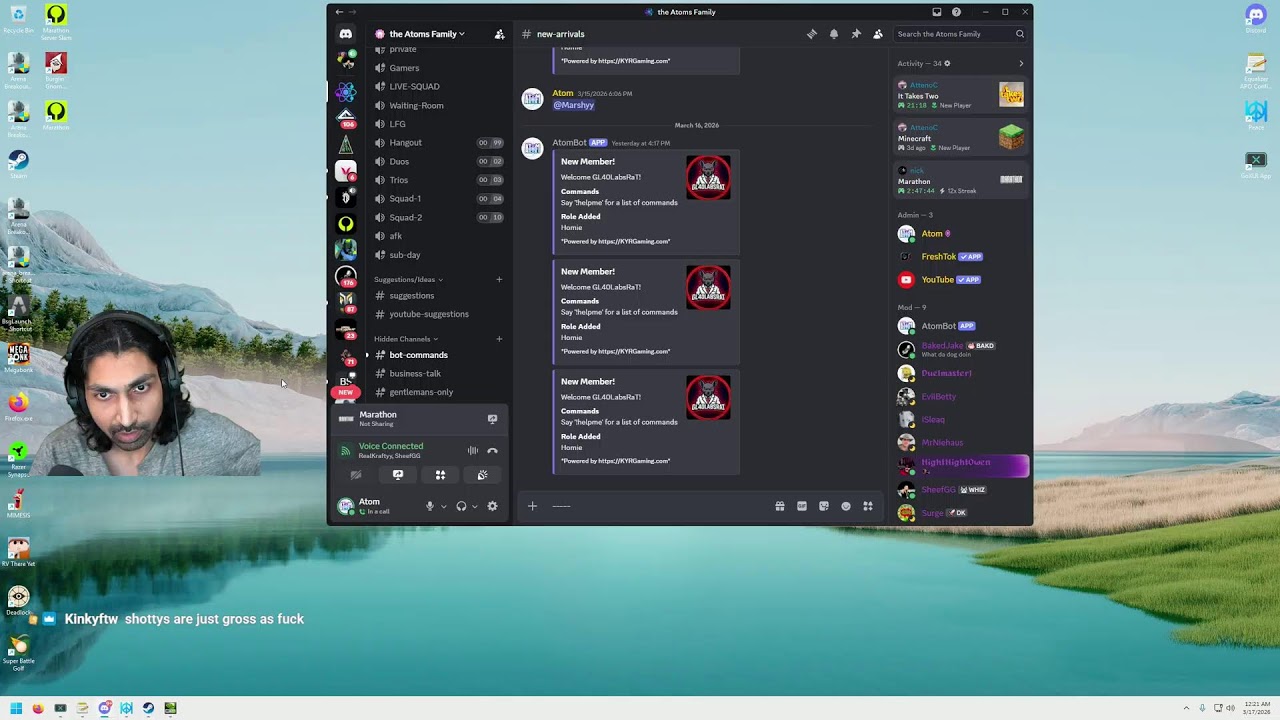Open youtube-suggestions channel
Viewport: 1280px width, 720px height.
[x=438, y=314]
